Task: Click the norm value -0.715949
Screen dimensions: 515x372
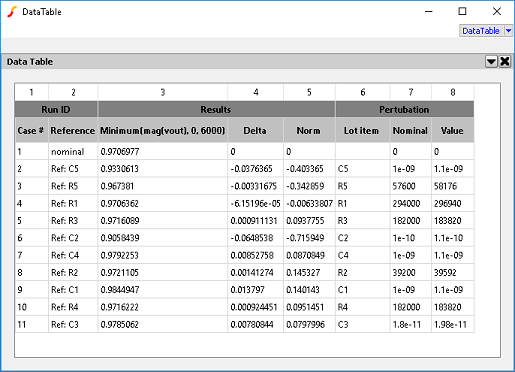Action: click(x=309, y=238)
